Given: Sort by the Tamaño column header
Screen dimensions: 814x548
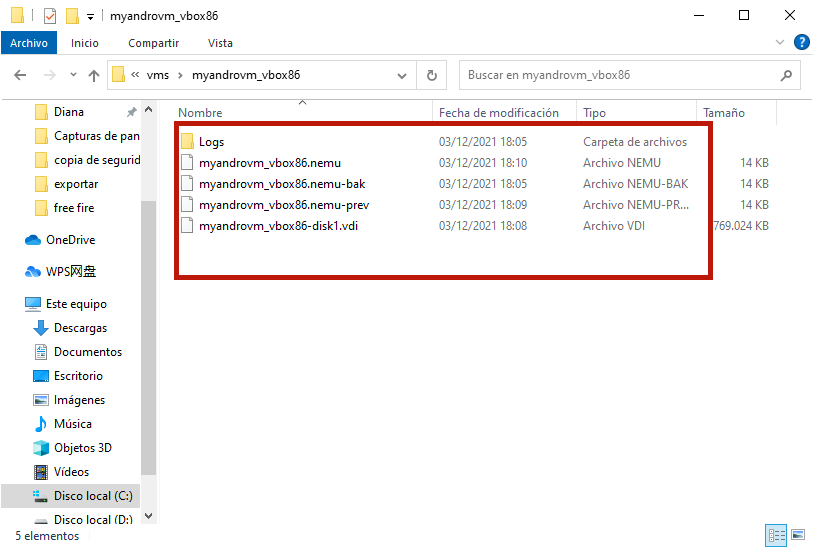Looking at the screenshot, I should point(724,113).
